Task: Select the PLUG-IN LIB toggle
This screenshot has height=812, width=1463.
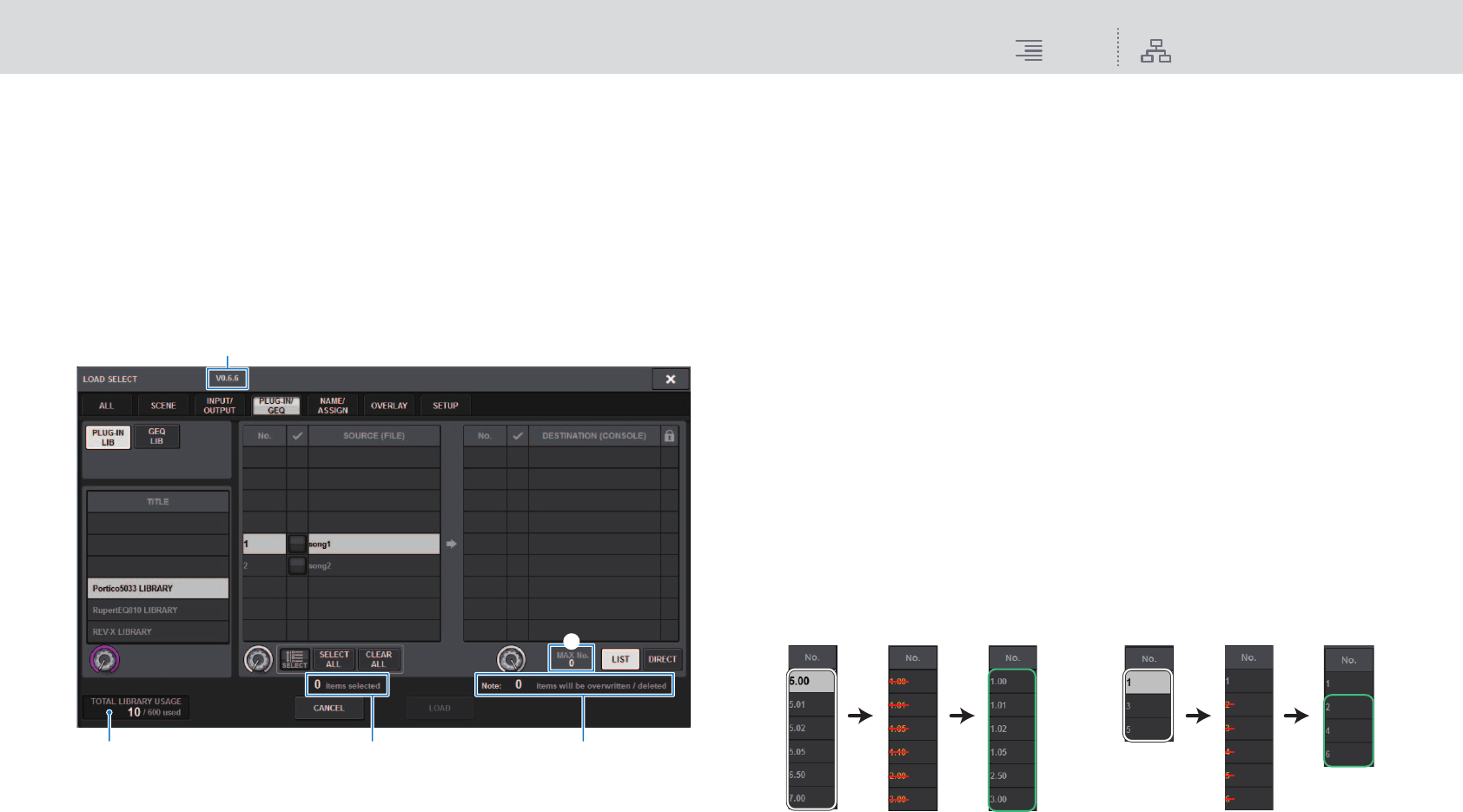Action: click(108, 437)
